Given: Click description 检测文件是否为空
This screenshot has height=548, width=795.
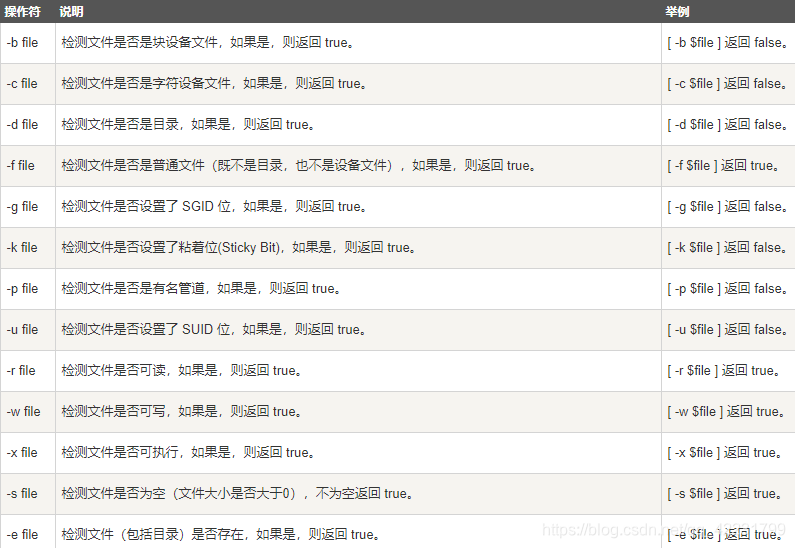Looking at the screenshot, I should coord(237,494).
